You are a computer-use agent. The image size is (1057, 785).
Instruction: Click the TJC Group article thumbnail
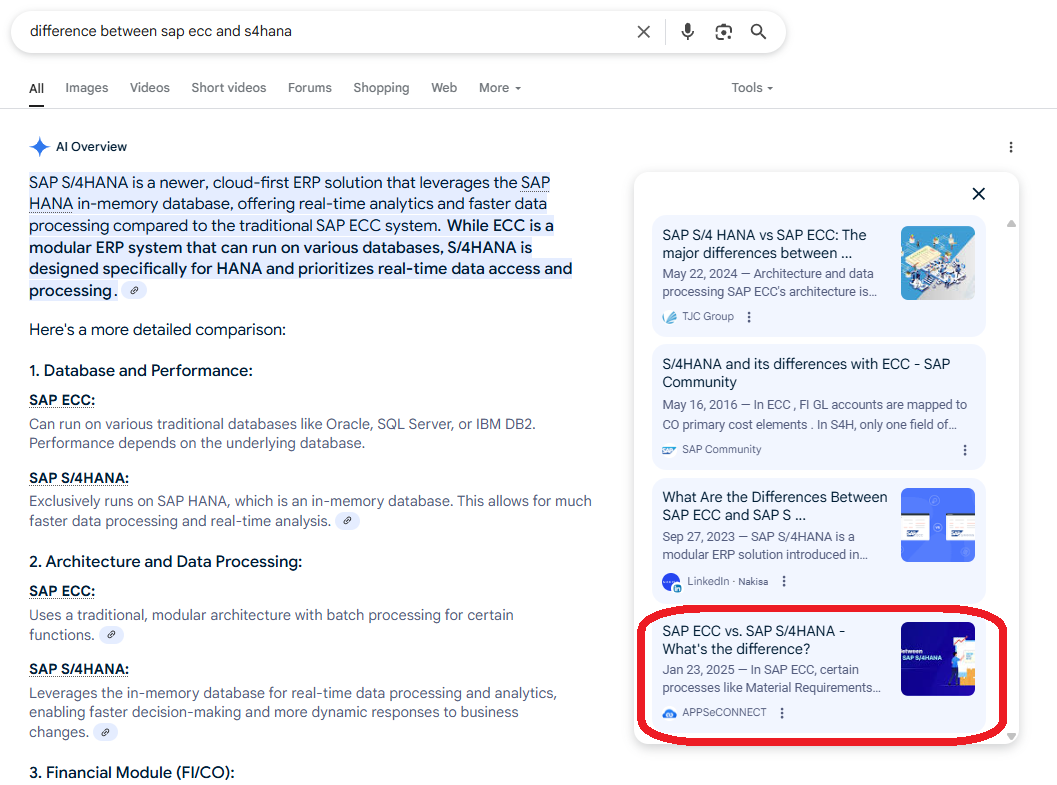click(938, 263)
